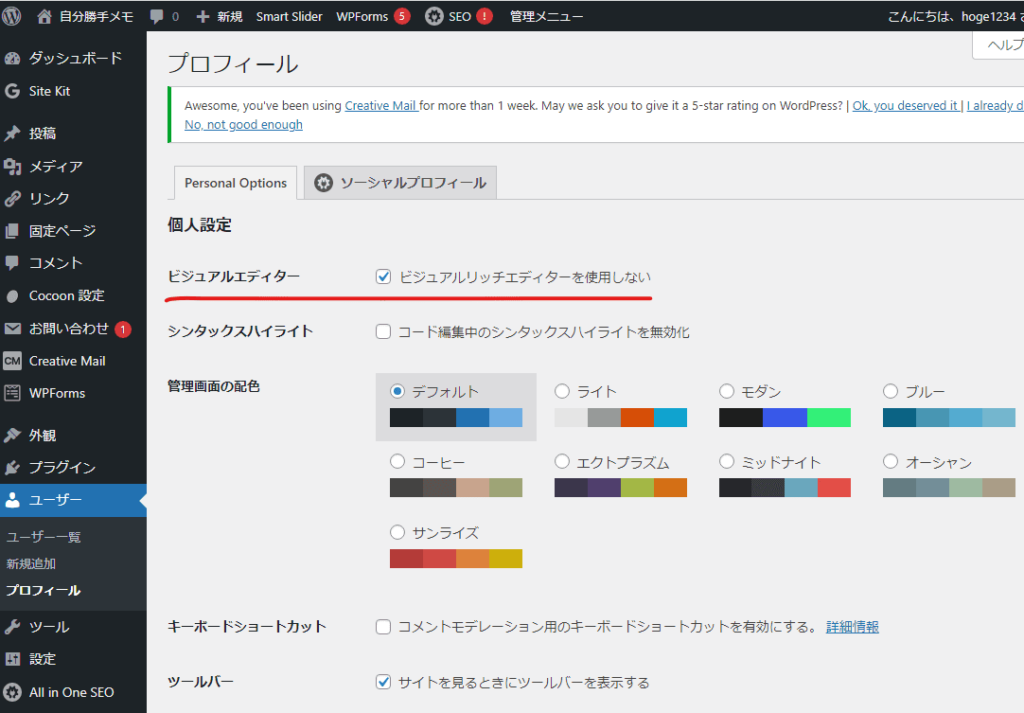1024x713 pixels.
Task: Choose the Ectoplasm color scheme radio button
Action: 562,462
